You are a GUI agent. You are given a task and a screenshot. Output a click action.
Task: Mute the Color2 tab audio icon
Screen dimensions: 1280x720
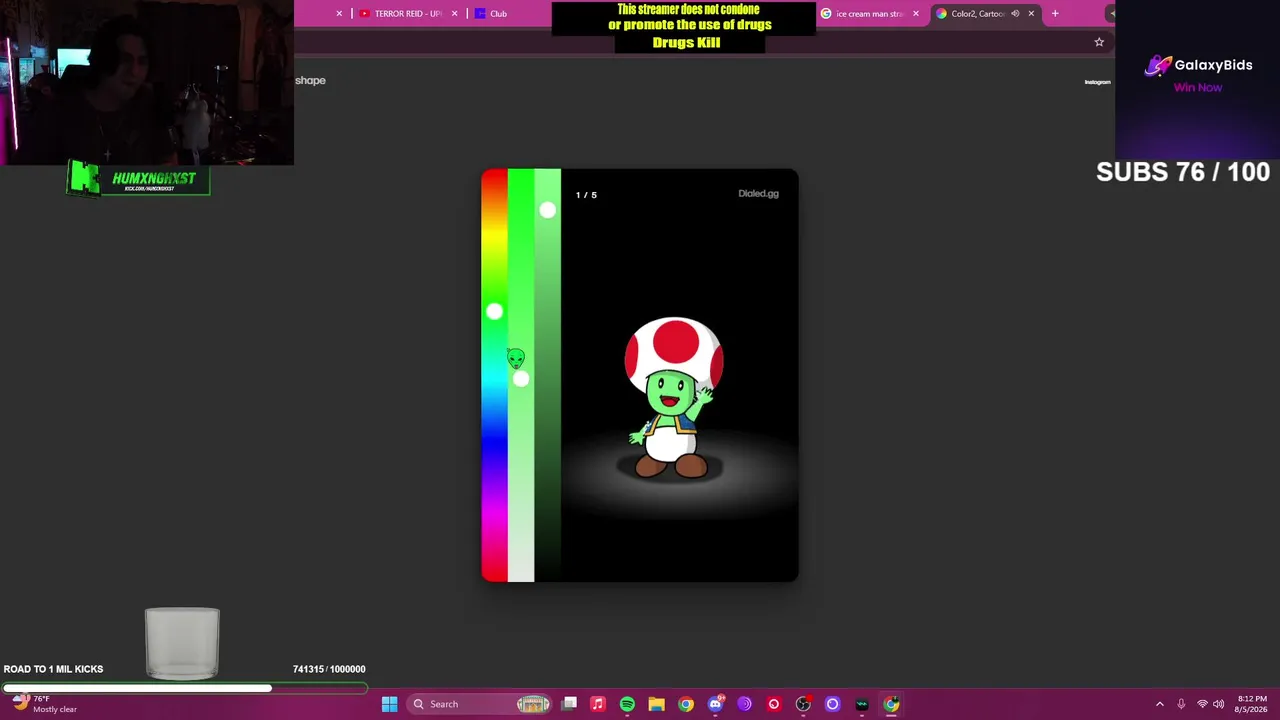(1015, 14)
